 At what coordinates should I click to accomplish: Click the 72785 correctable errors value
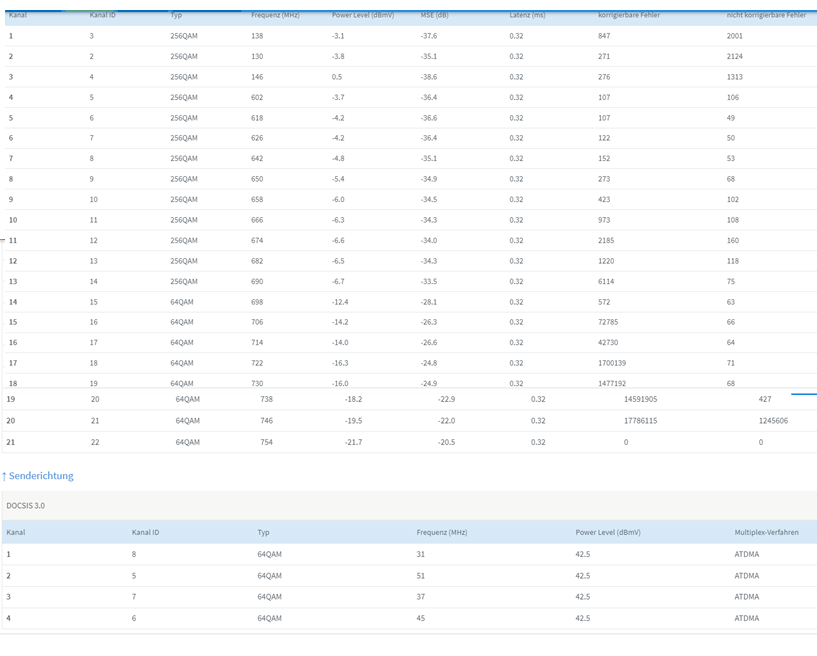(608, 322)
